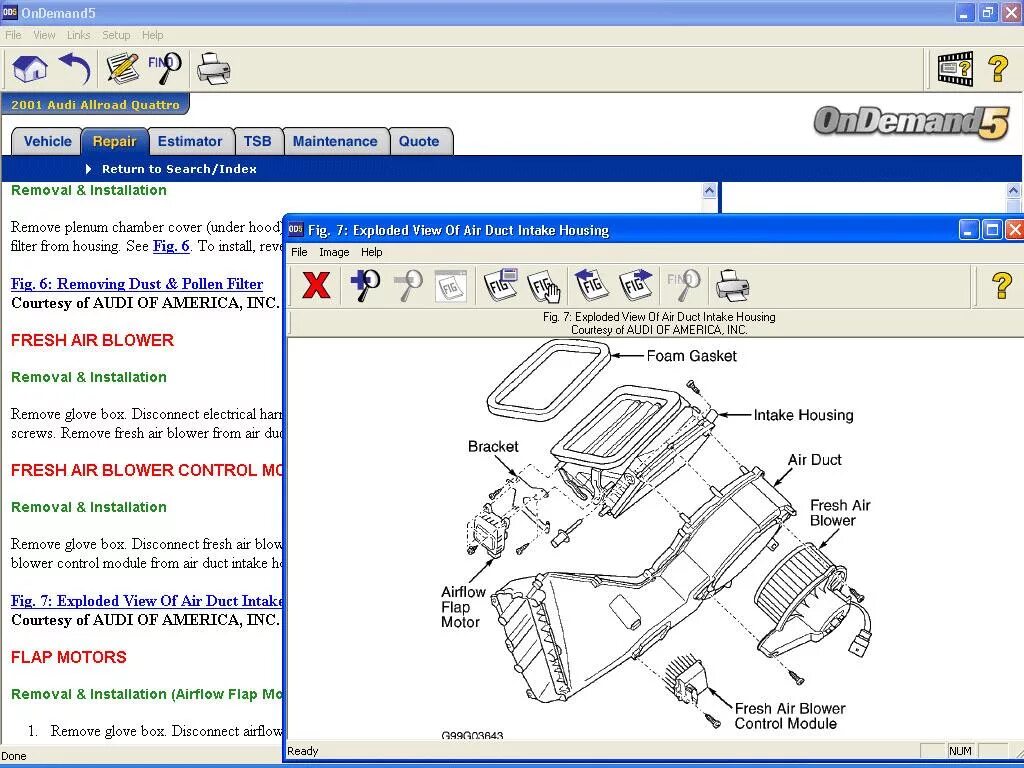The height and width of the screenshot is (768, 1024).
Task: Click OnDemand5 app icon in title bar
Action: (9, 12)
